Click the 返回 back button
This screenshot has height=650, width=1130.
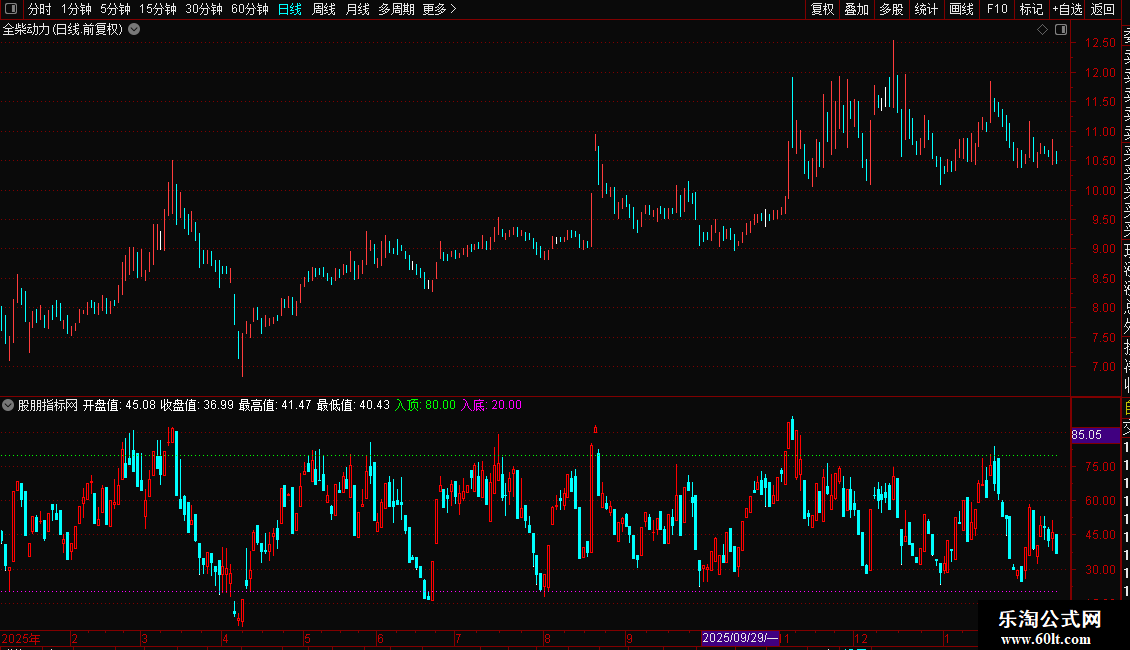pyautogui.click(x=1103, y=9)
